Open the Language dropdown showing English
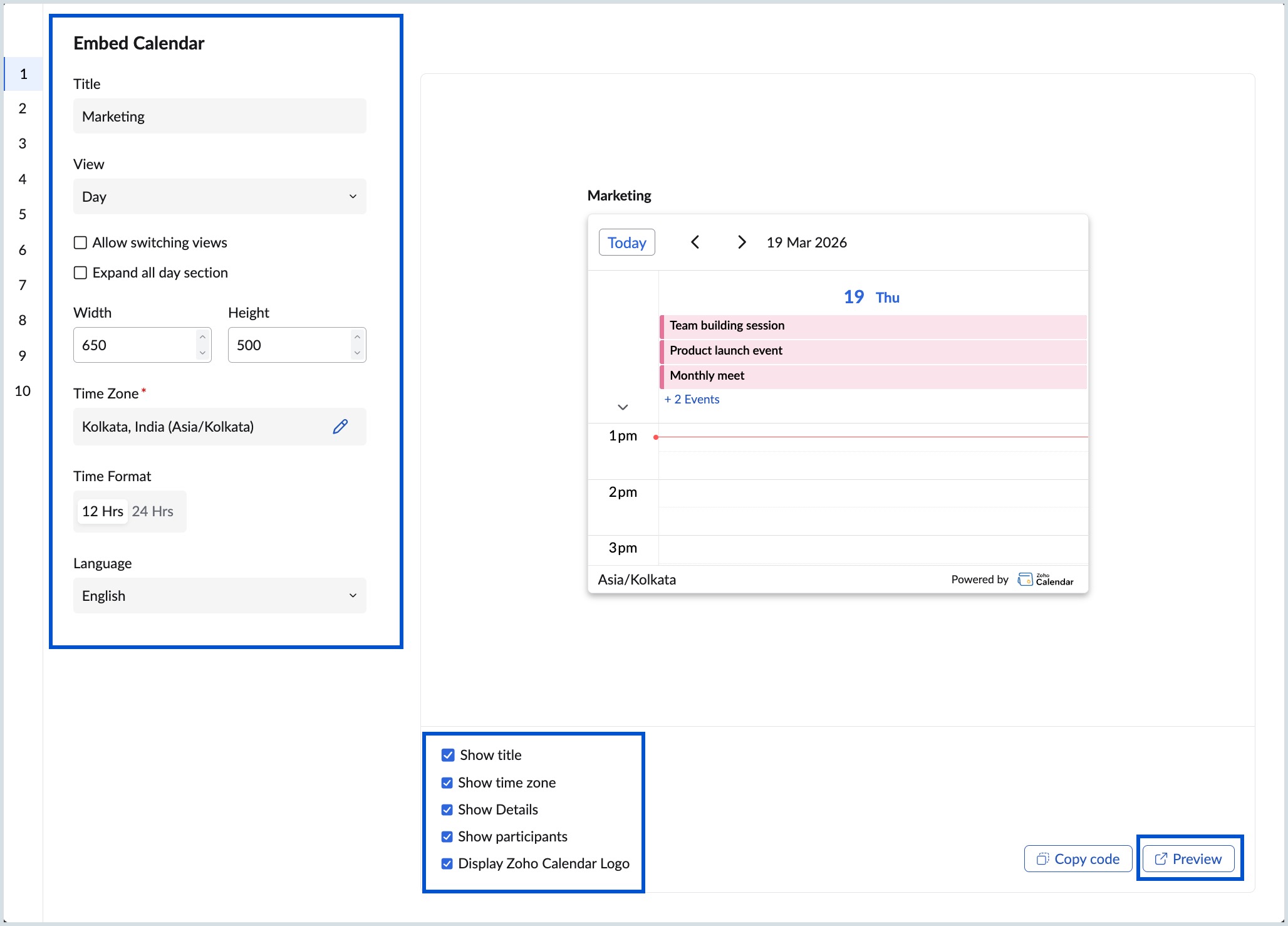 point(219,595)
